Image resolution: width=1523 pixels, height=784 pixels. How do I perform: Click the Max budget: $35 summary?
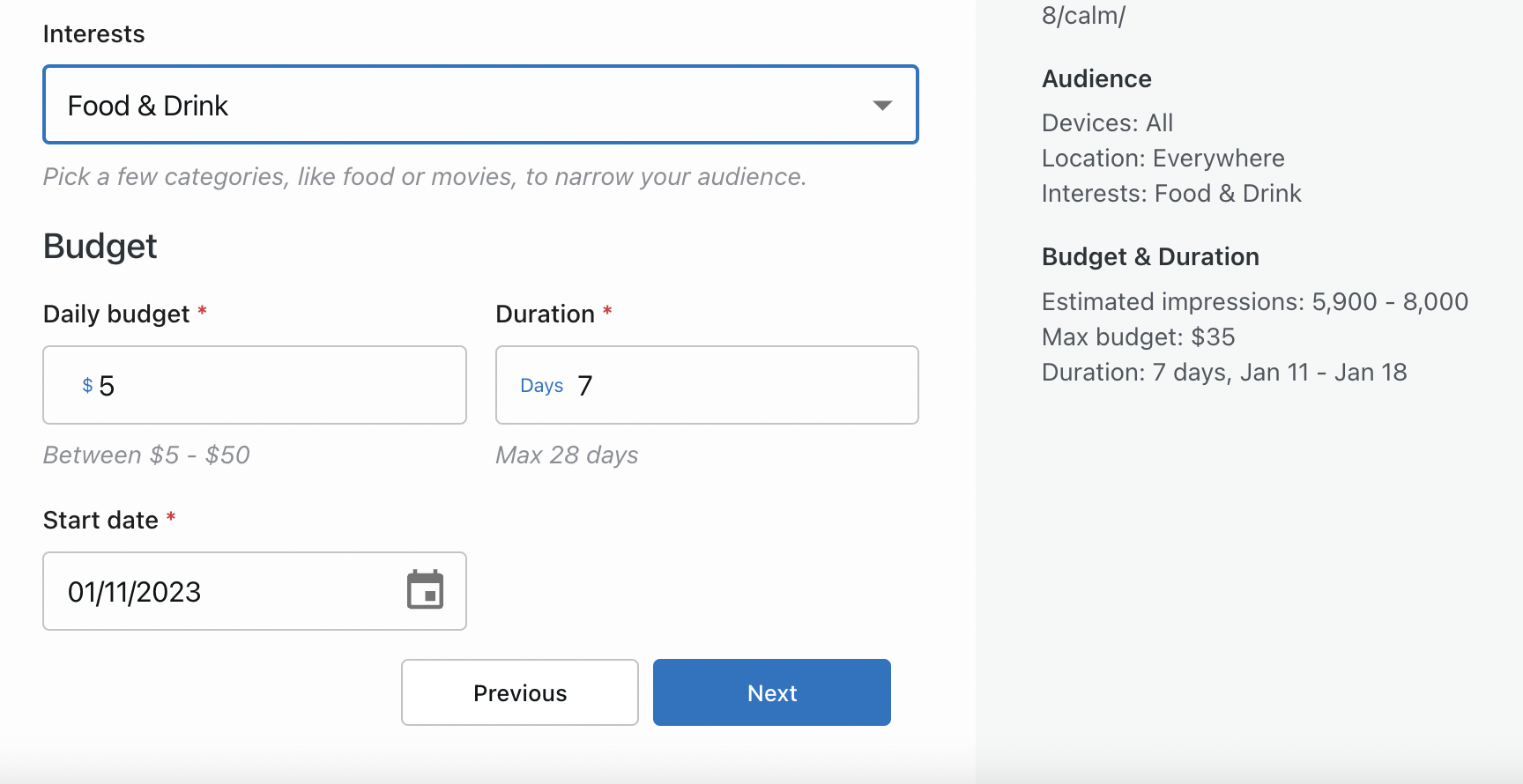tap(1138, 337)
